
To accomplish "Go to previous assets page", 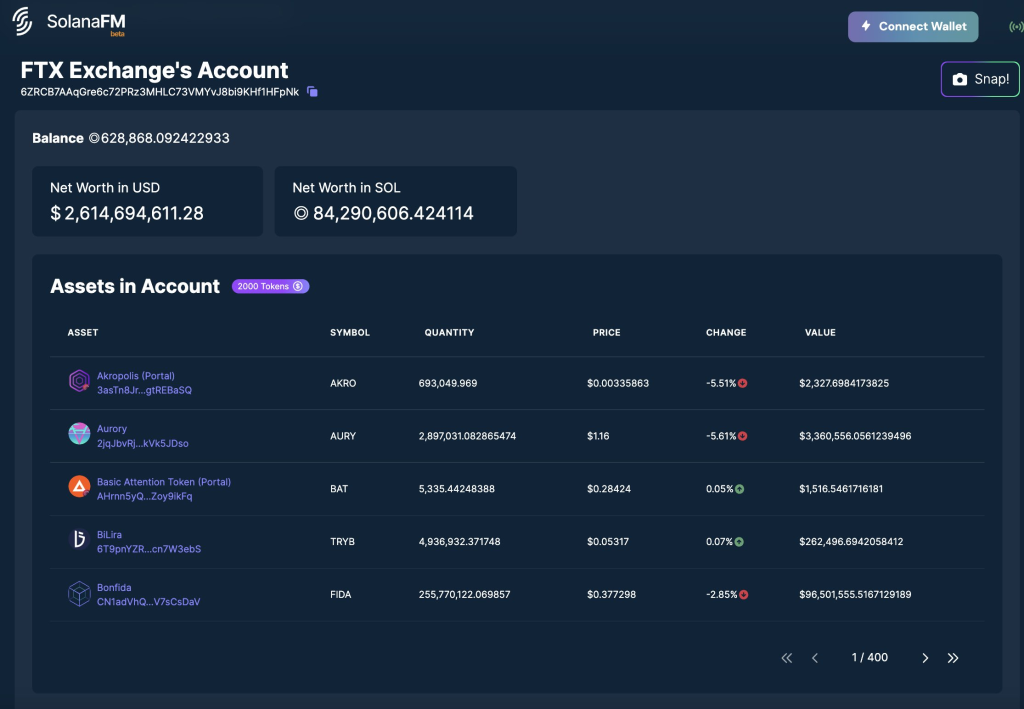I will [x=814, y=658].
